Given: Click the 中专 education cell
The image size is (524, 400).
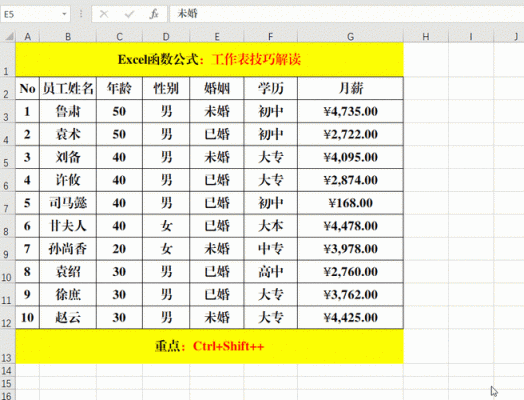Looking at the screenshot, I should click(271, 249).
